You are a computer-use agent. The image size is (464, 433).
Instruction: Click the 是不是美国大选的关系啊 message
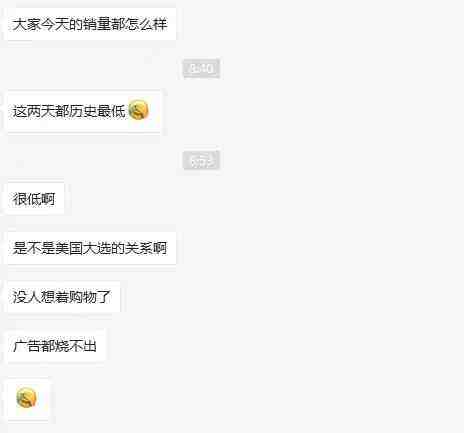tap(91, 248)
